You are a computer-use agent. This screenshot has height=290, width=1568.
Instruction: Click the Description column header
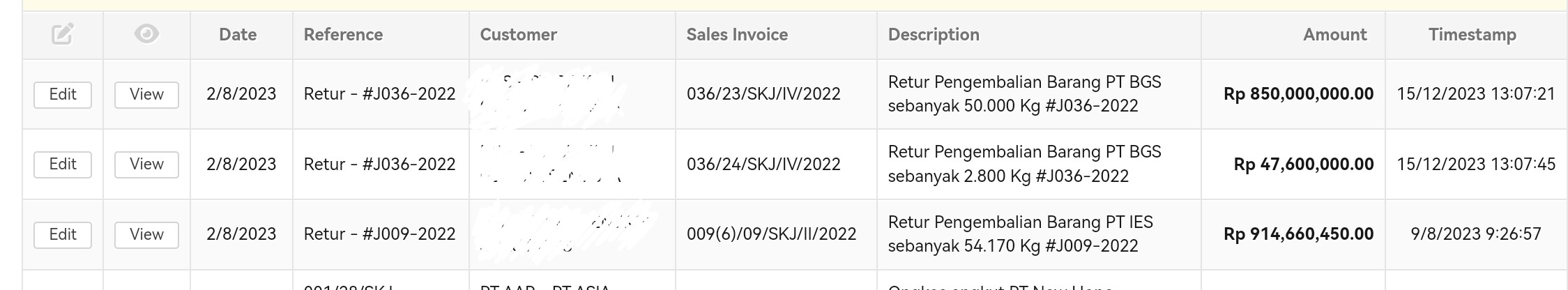934,35
